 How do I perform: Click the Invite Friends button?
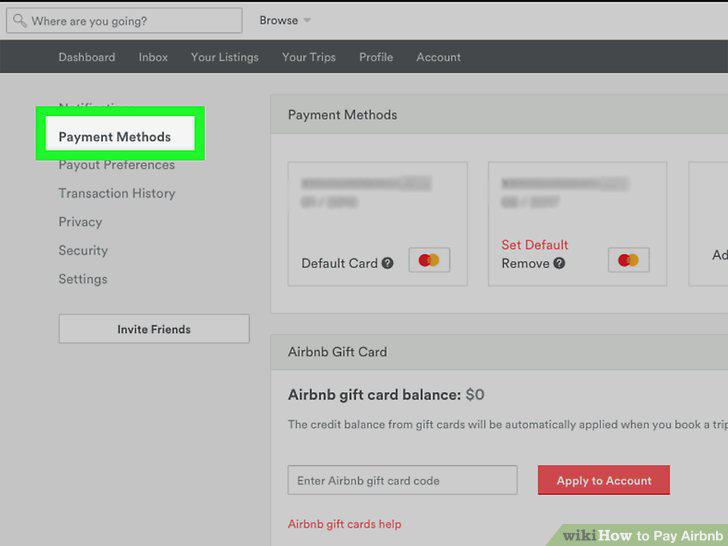tap(154, 329)
